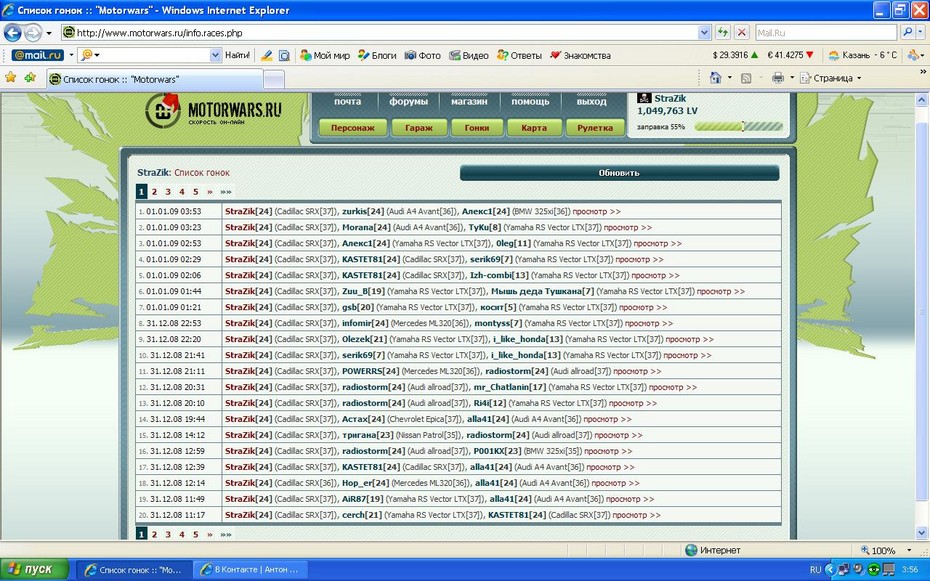930x581 pixels.
Task: Open Знакомства from the Mail.ru toolbar
Action: pyautogui.click(x=580, y=55)
